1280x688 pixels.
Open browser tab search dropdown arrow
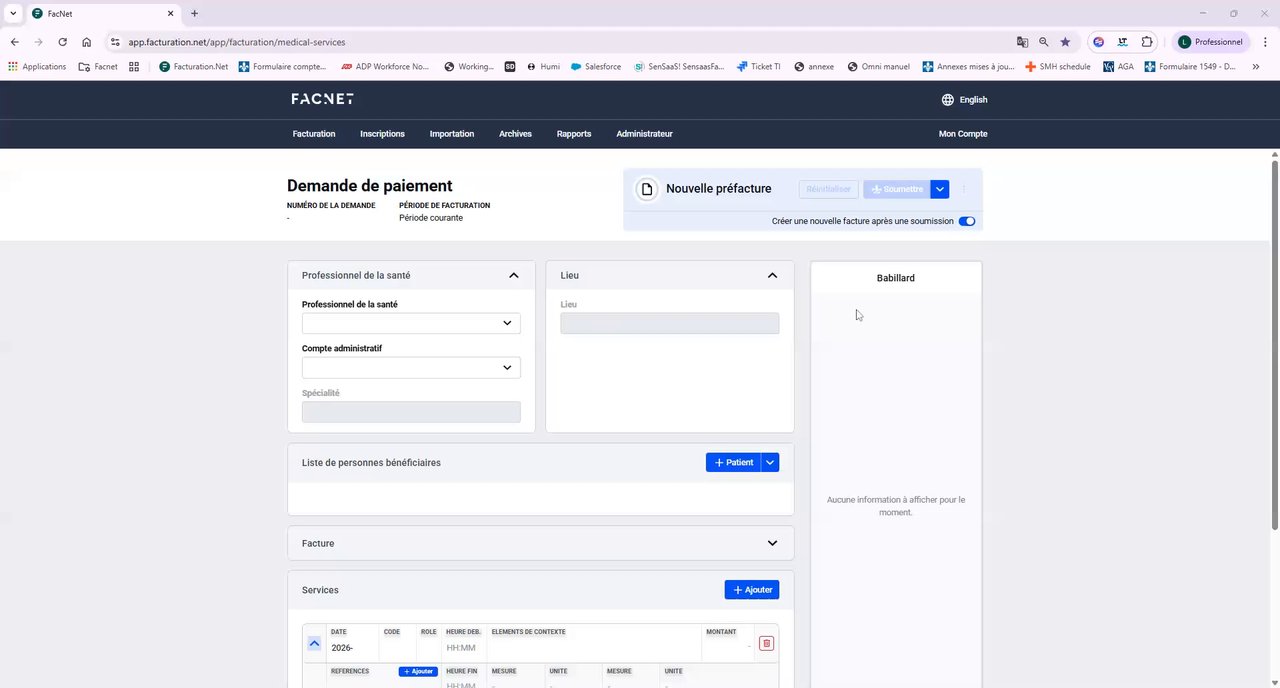[x=13, y=13]
